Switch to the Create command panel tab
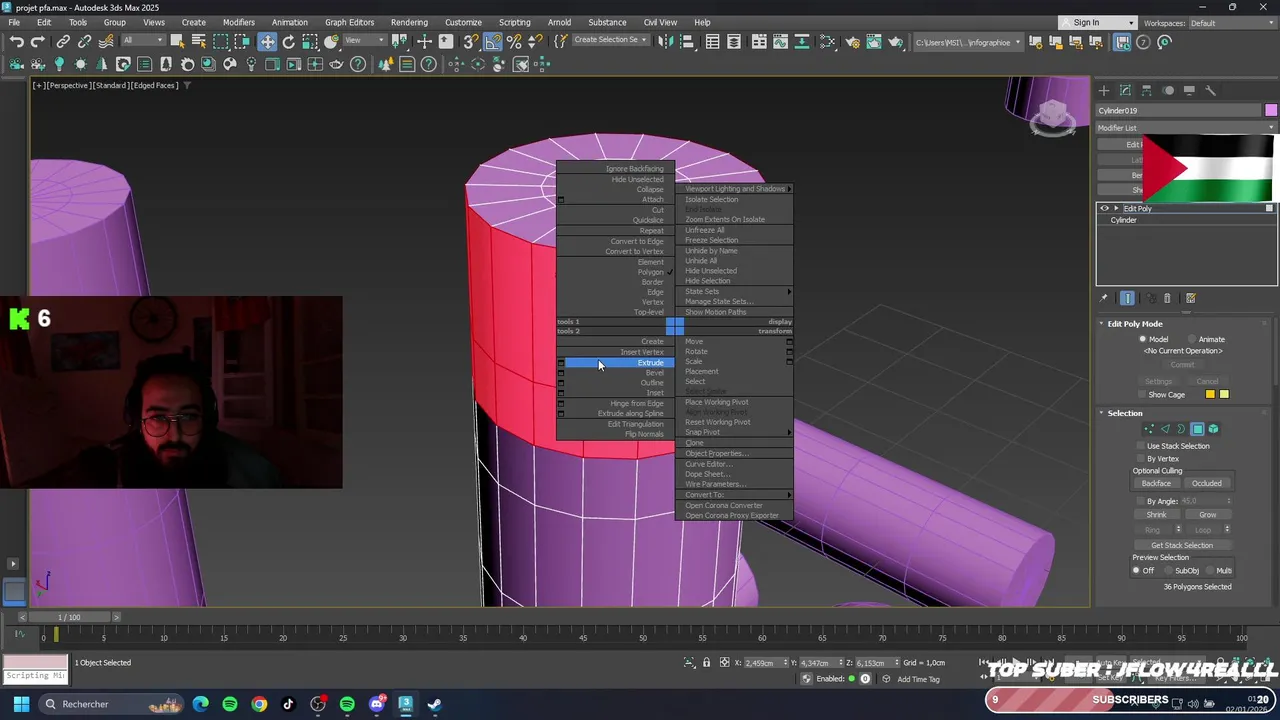1280x720 pixels. coord(1104,90)
